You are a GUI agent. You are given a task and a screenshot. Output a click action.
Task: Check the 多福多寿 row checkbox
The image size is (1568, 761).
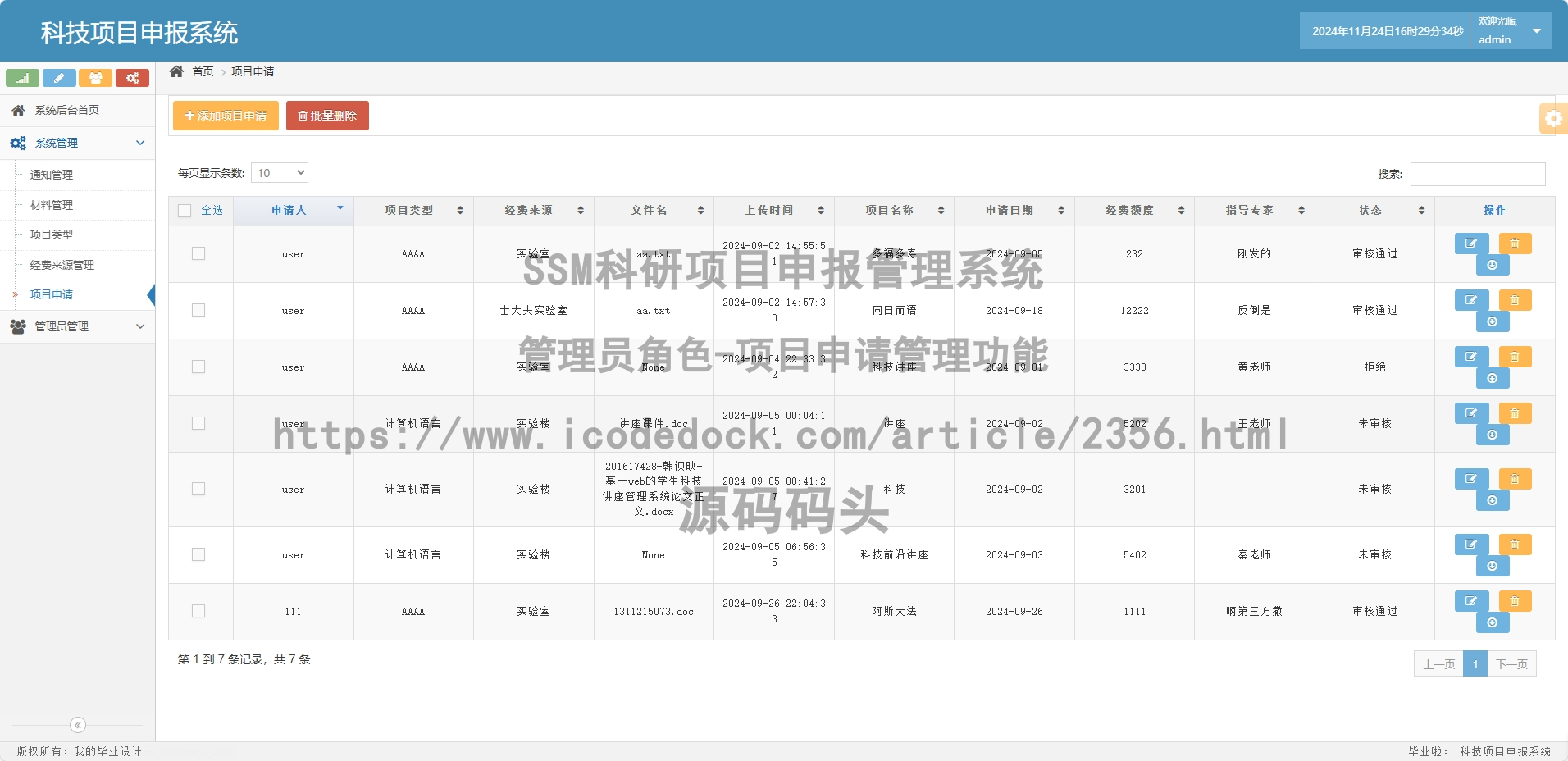coord(198,253)
